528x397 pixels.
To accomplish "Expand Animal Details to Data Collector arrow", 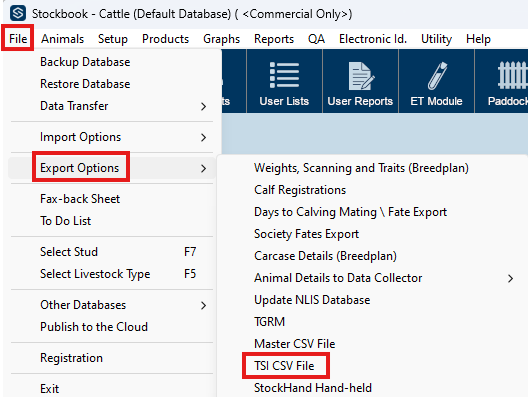I will pos(510,278).
